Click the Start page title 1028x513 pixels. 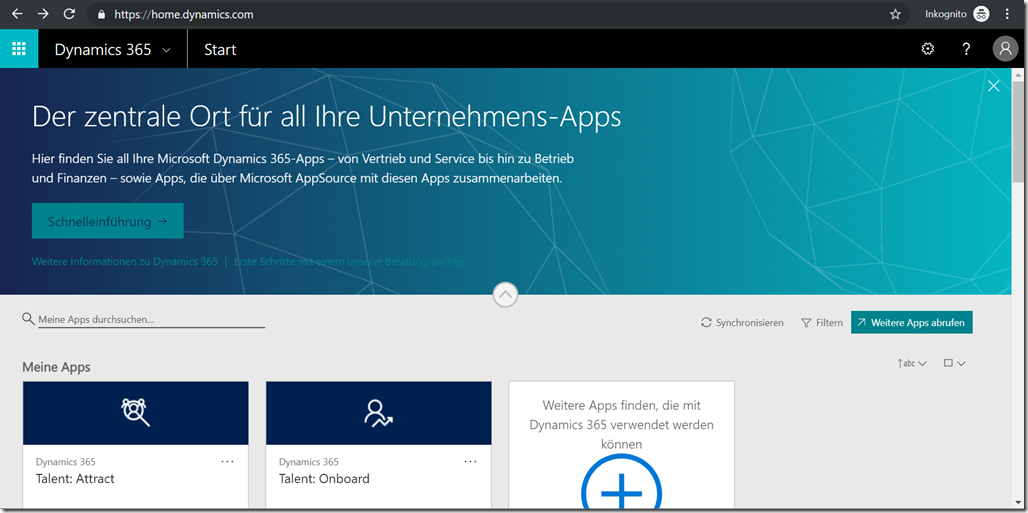tap(220, 50)
